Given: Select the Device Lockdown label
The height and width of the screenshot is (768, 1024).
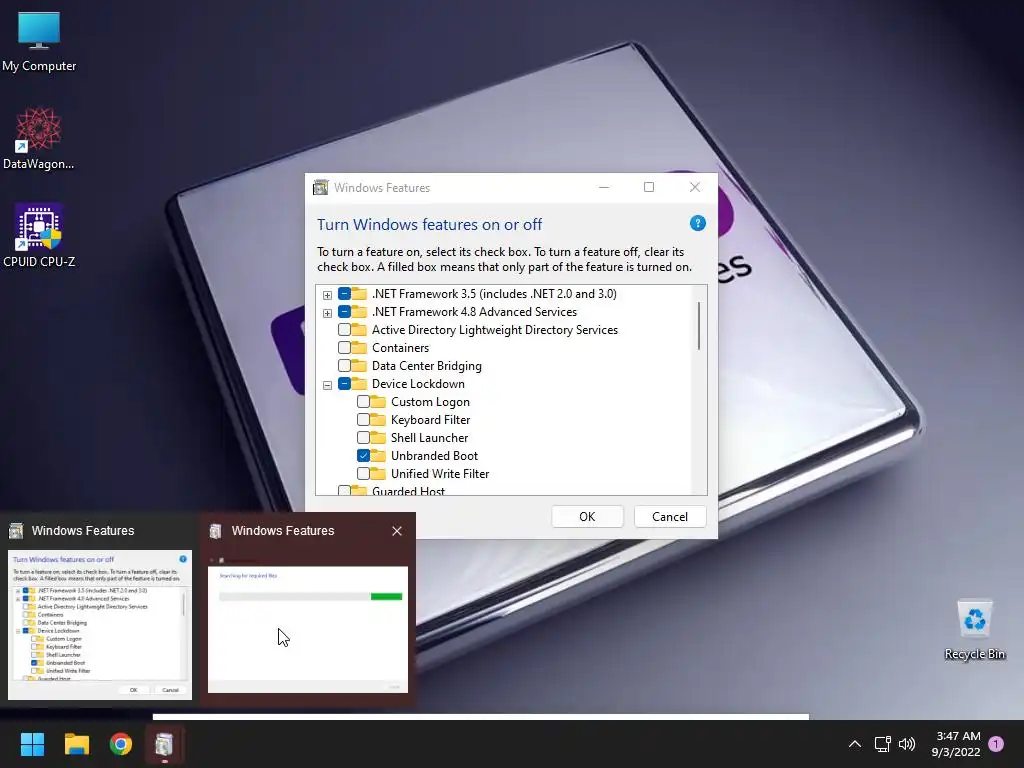Looking at the screenshot, I should [418, 384].
